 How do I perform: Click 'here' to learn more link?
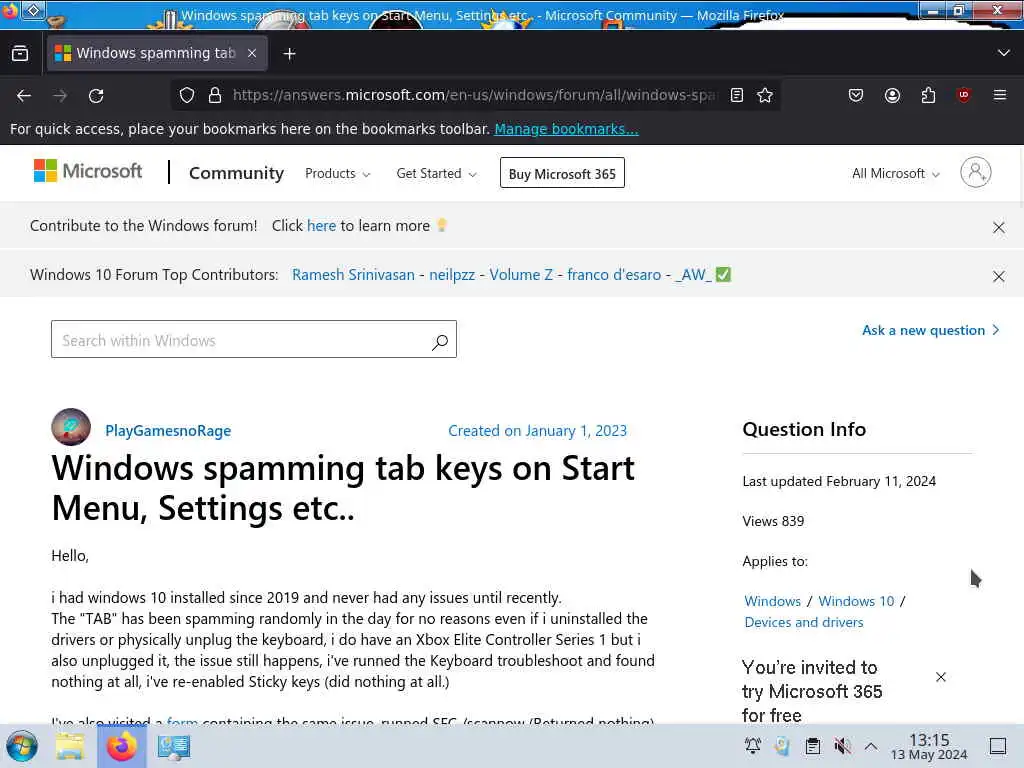[x=321, y=226]
